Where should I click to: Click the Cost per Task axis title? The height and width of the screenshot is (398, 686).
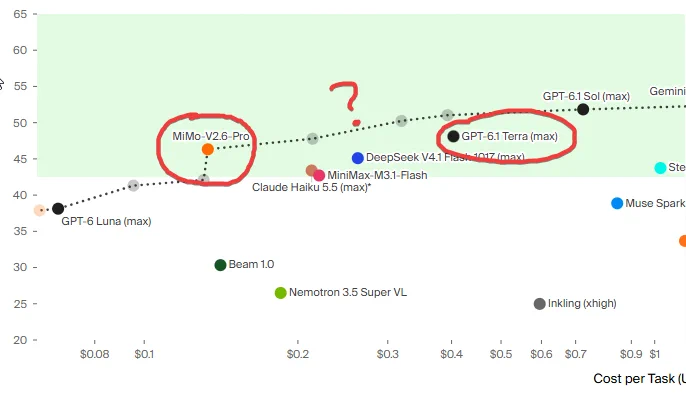639,378
